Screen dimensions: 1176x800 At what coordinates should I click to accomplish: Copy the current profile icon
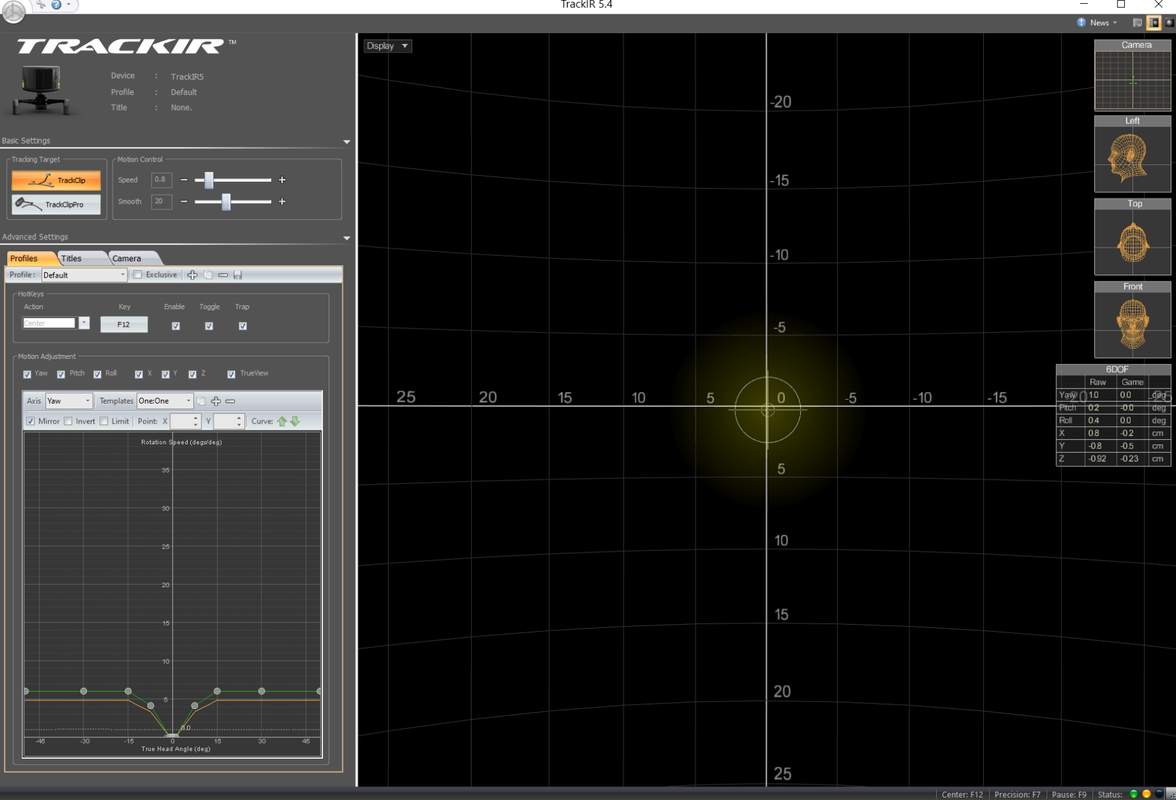point(208,275)
